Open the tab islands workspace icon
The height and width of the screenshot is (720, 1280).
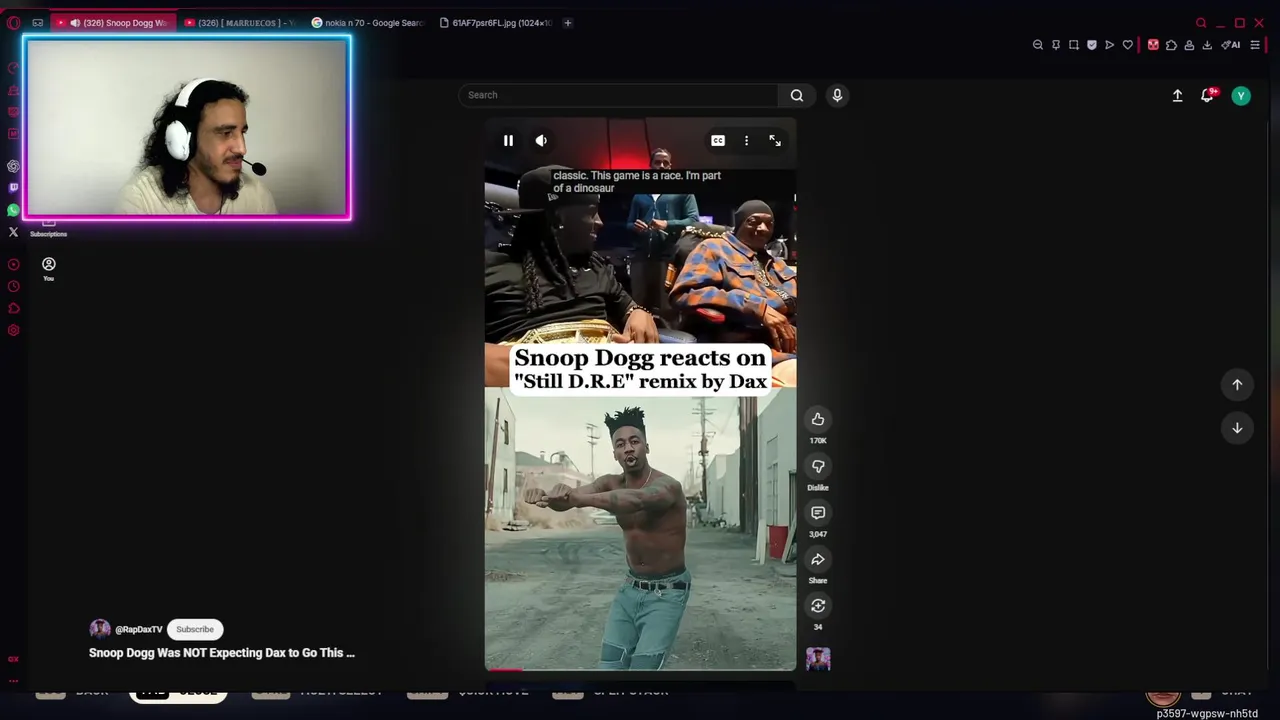[x=37, y=22]
